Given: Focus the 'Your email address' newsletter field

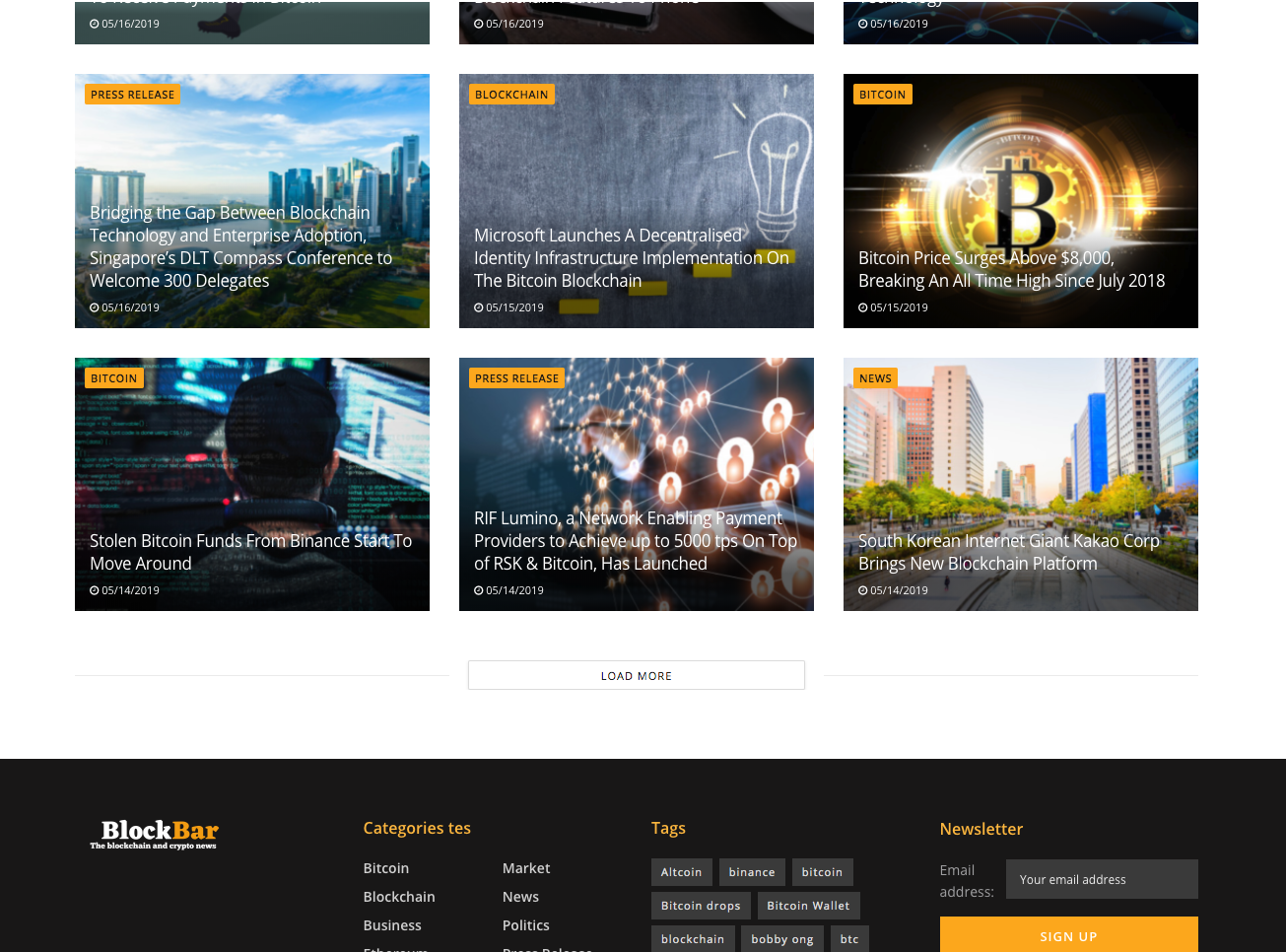Looking at the screenshot, I should 1102,879.
